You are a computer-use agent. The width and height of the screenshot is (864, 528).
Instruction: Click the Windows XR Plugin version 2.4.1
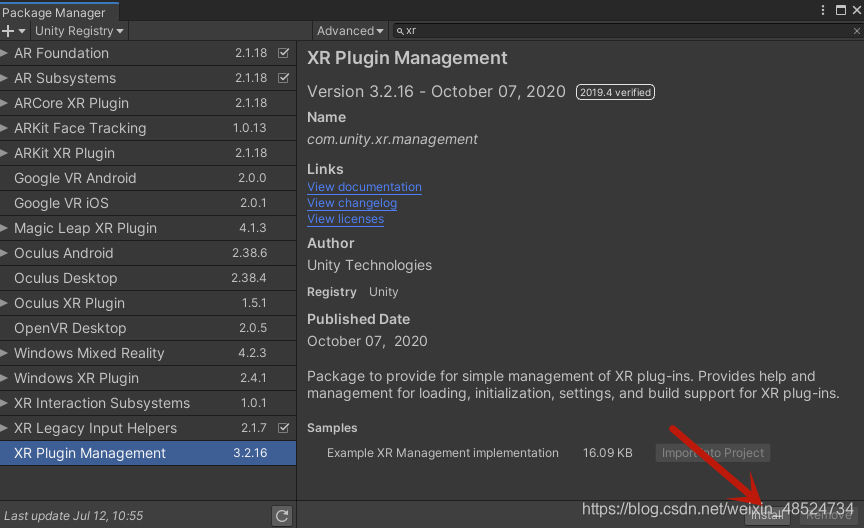[x=253, y=378]
